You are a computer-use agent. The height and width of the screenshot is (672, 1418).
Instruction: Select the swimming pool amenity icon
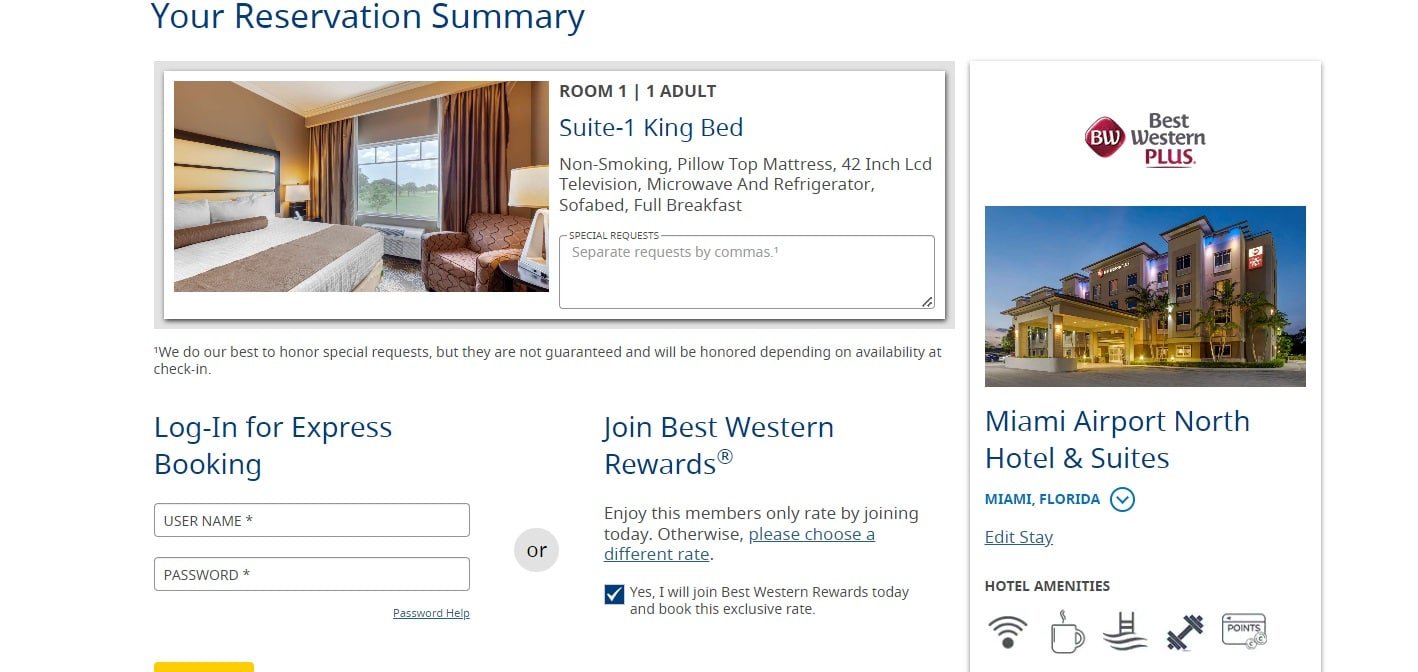coord(1124,630)
